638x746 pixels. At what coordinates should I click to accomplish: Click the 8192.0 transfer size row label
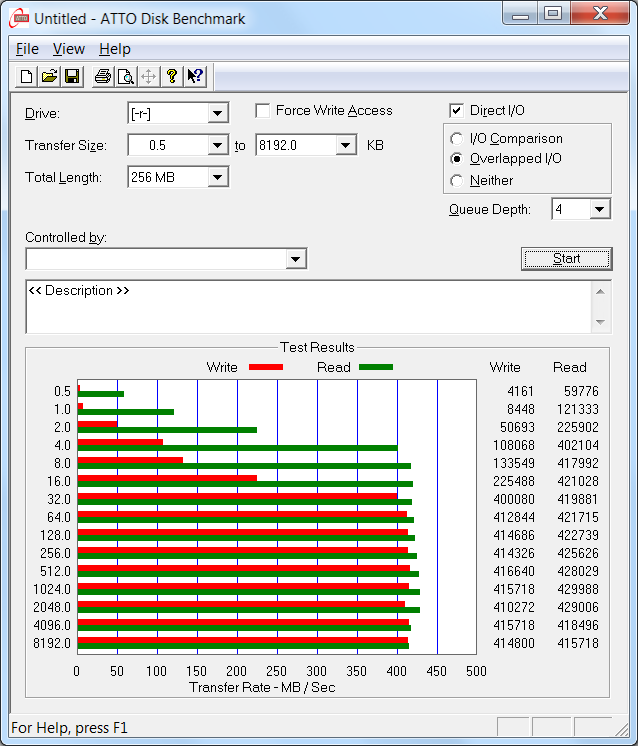tap(52, 643)
